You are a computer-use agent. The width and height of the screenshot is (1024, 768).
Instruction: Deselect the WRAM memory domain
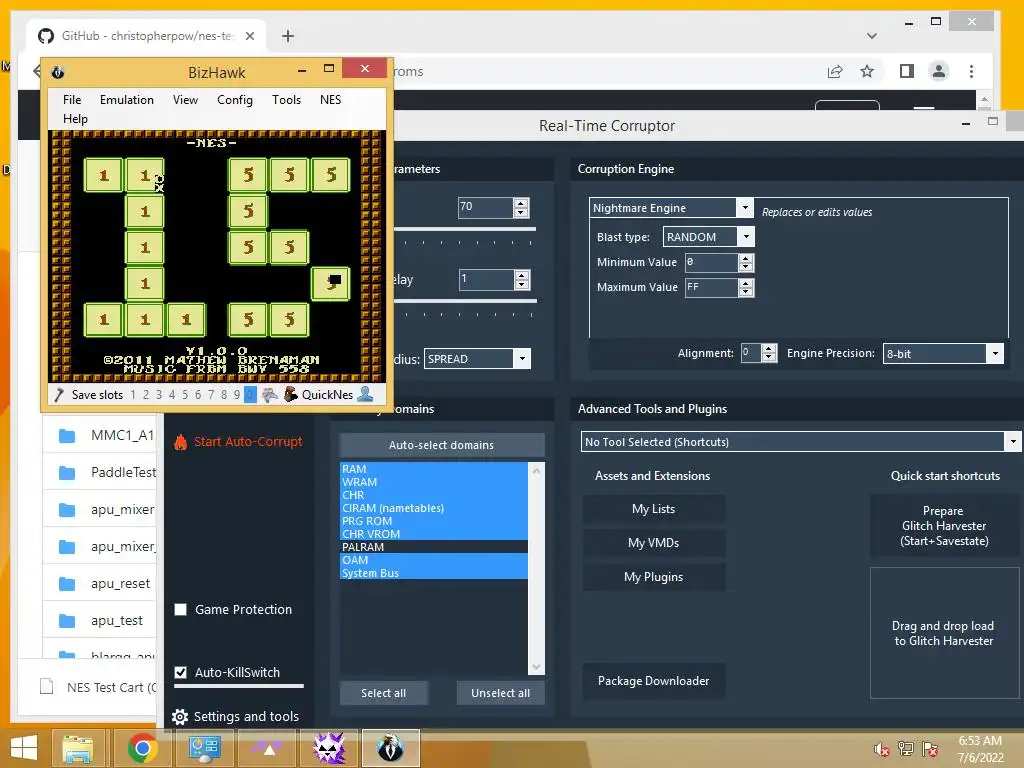coord(434,482)
